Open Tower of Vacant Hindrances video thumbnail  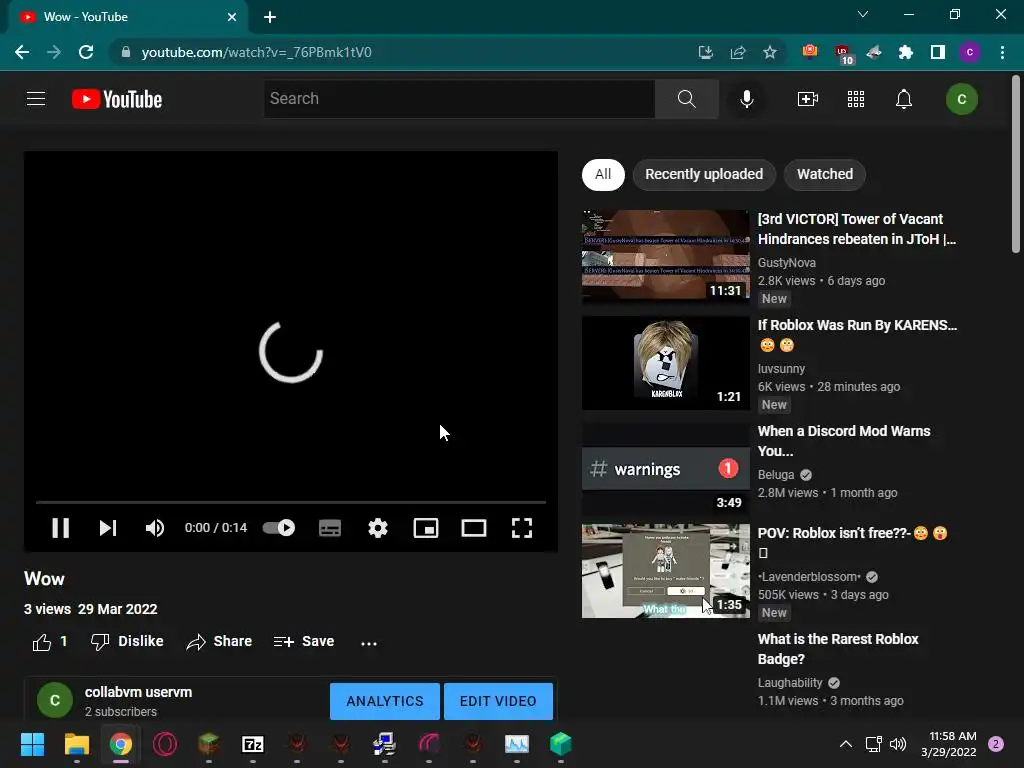[x=665, y=257]
